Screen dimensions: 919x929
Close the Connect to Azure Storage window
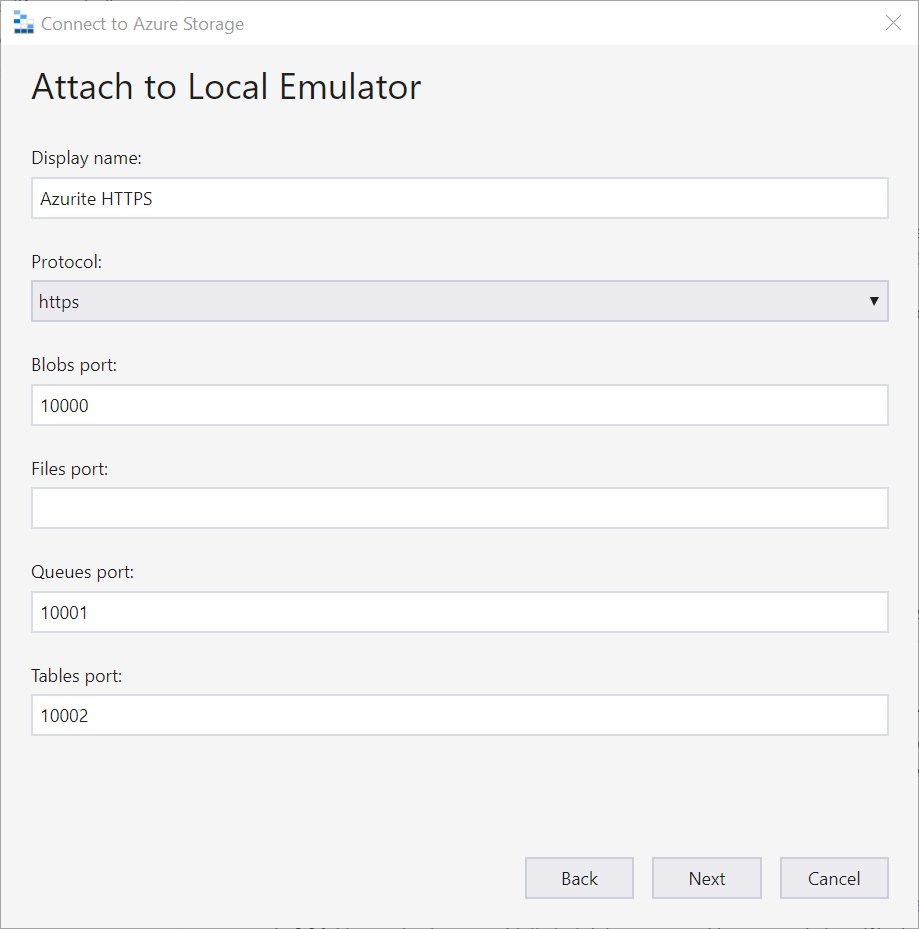[893, 22]
